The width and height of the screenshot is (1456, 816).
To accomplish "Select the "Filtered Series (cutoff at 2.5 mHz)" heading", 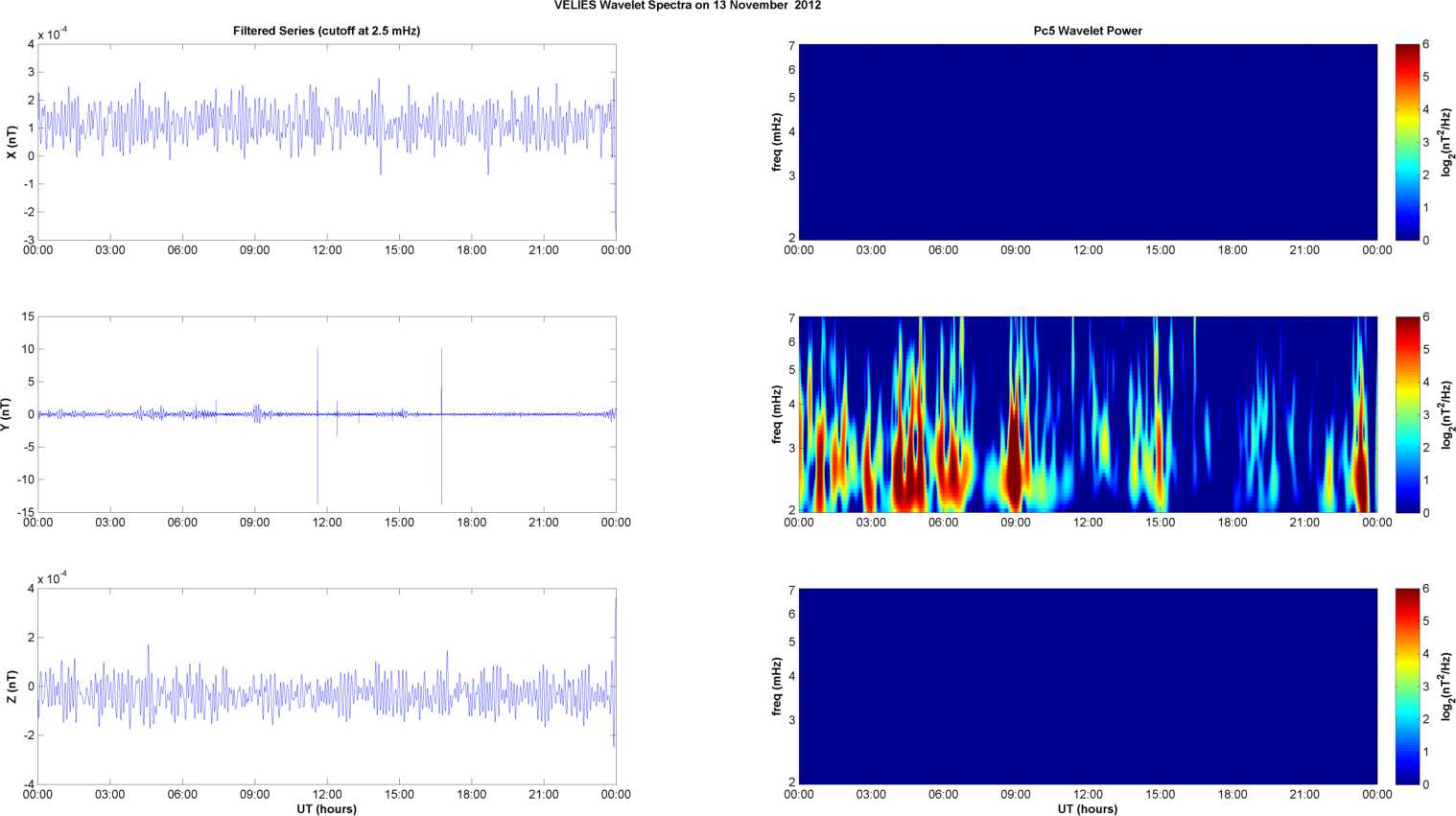I will 326,31.
